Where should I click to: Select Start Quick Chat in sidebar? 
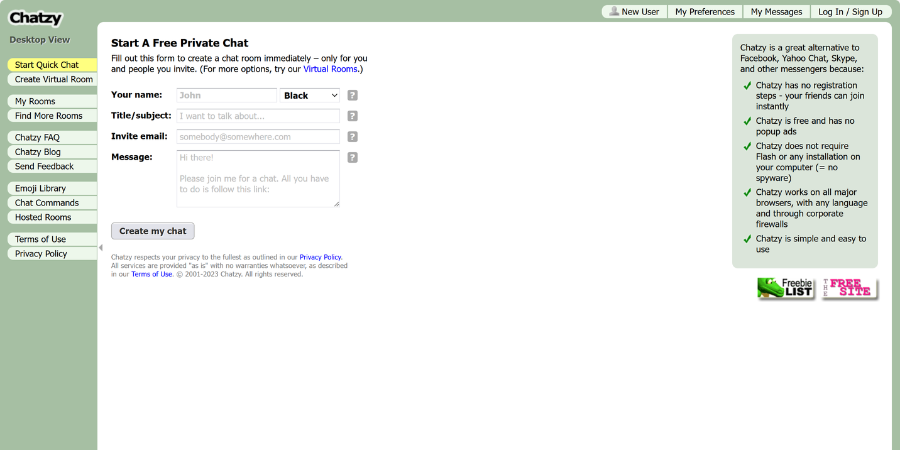click(x=52, y=65)
